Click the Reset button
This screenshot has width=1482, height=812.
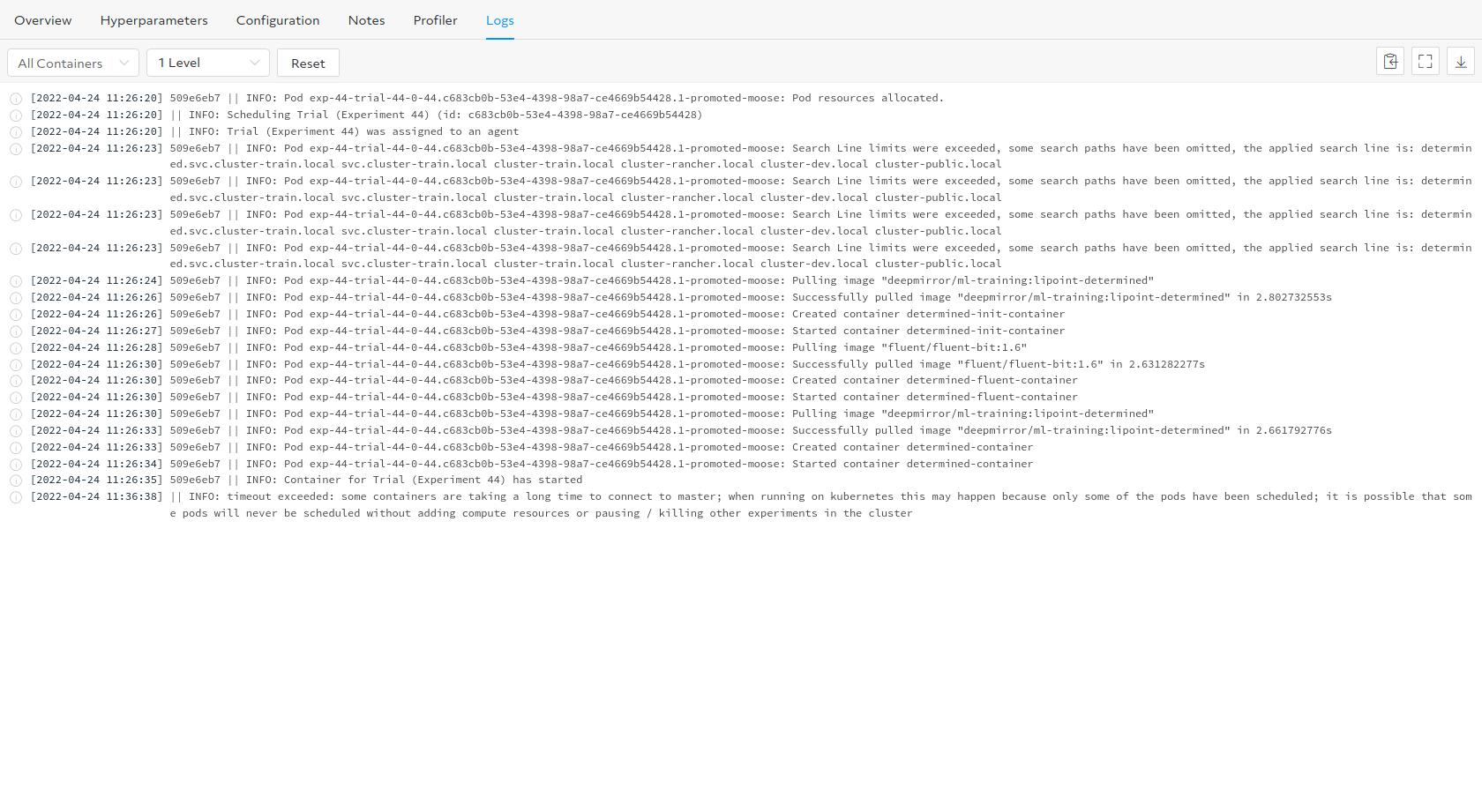click(x=308, y=63)
